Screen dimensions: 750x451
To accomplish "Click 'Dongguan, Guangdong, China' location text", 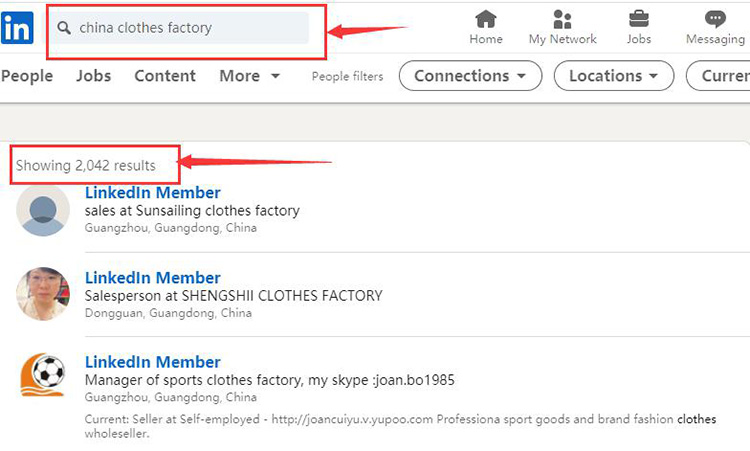I will [x=168, y=313].
